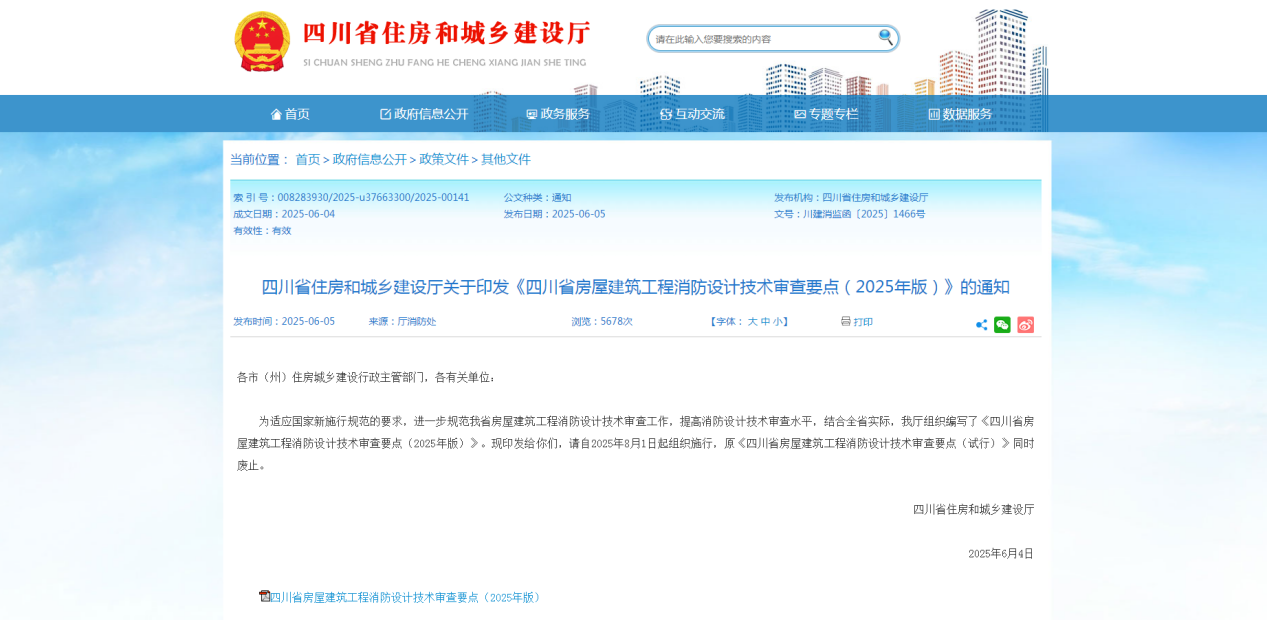Screen dimensions: 1267x620
Task: Open the 互动交流 navigation menu
Action: coord(692,114)
